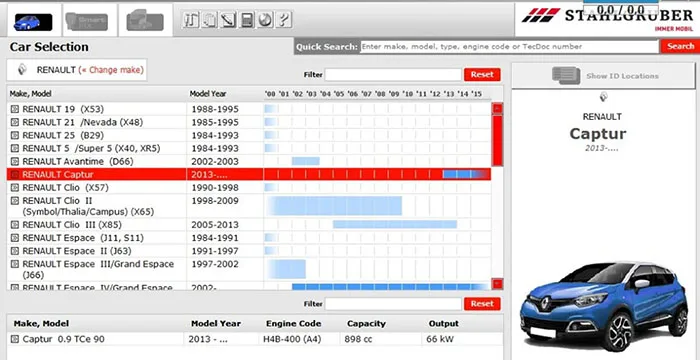The image size is (700, 360).
Task: Click the Clio II timeline bar
Action: point(335,205)
